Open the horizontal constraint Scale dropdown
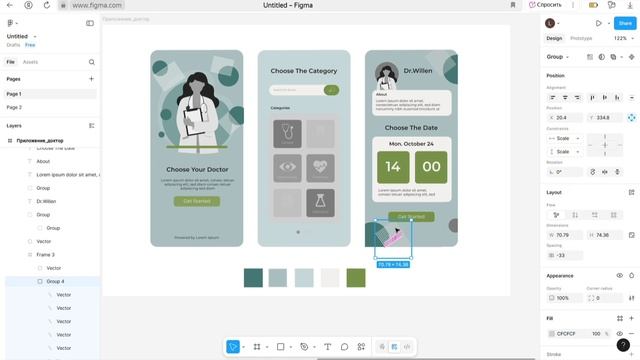The height and width of the screenshot is (360, 640). click(564, 138)
